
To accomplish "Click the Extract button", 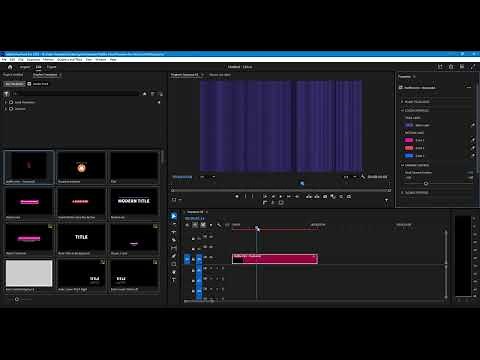I will click(x=317, y=196).
